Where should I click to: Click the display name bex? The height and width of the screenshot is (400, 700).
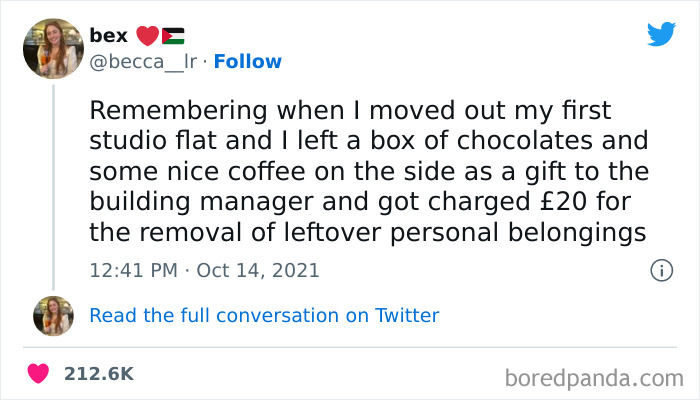(109, 35)
